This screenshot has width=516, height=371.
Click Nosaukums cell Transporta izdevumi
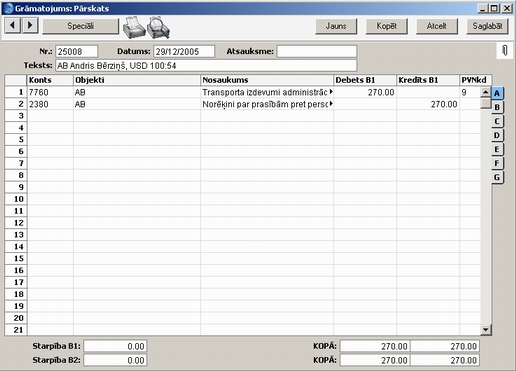click(267, 92)
